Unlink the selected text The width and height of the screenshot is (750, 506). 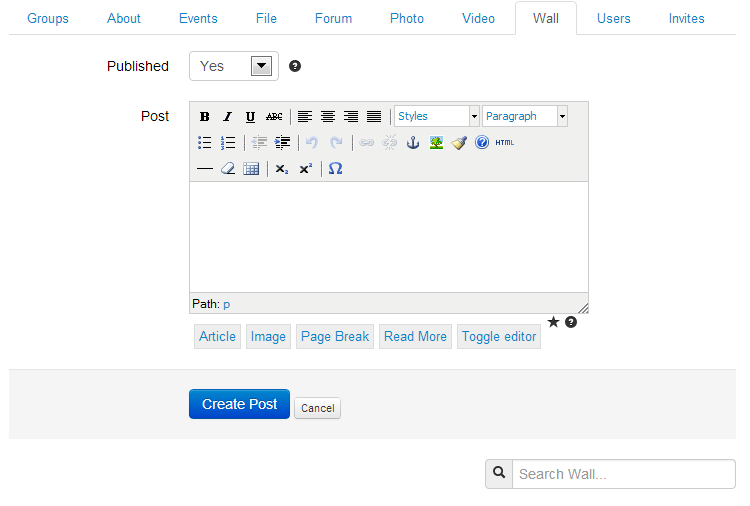(389, 143)
